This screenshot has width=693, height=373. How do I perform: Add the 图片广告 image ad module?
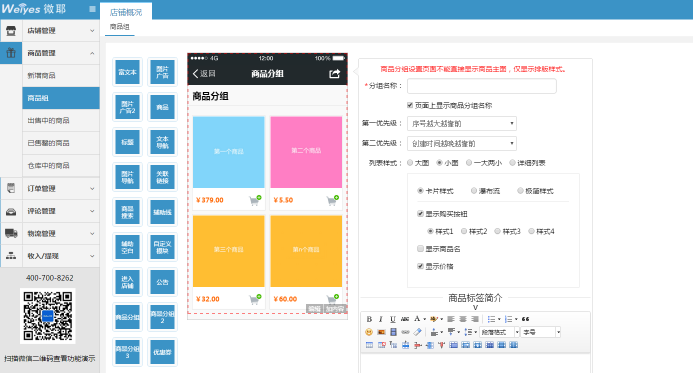(162, 72)
